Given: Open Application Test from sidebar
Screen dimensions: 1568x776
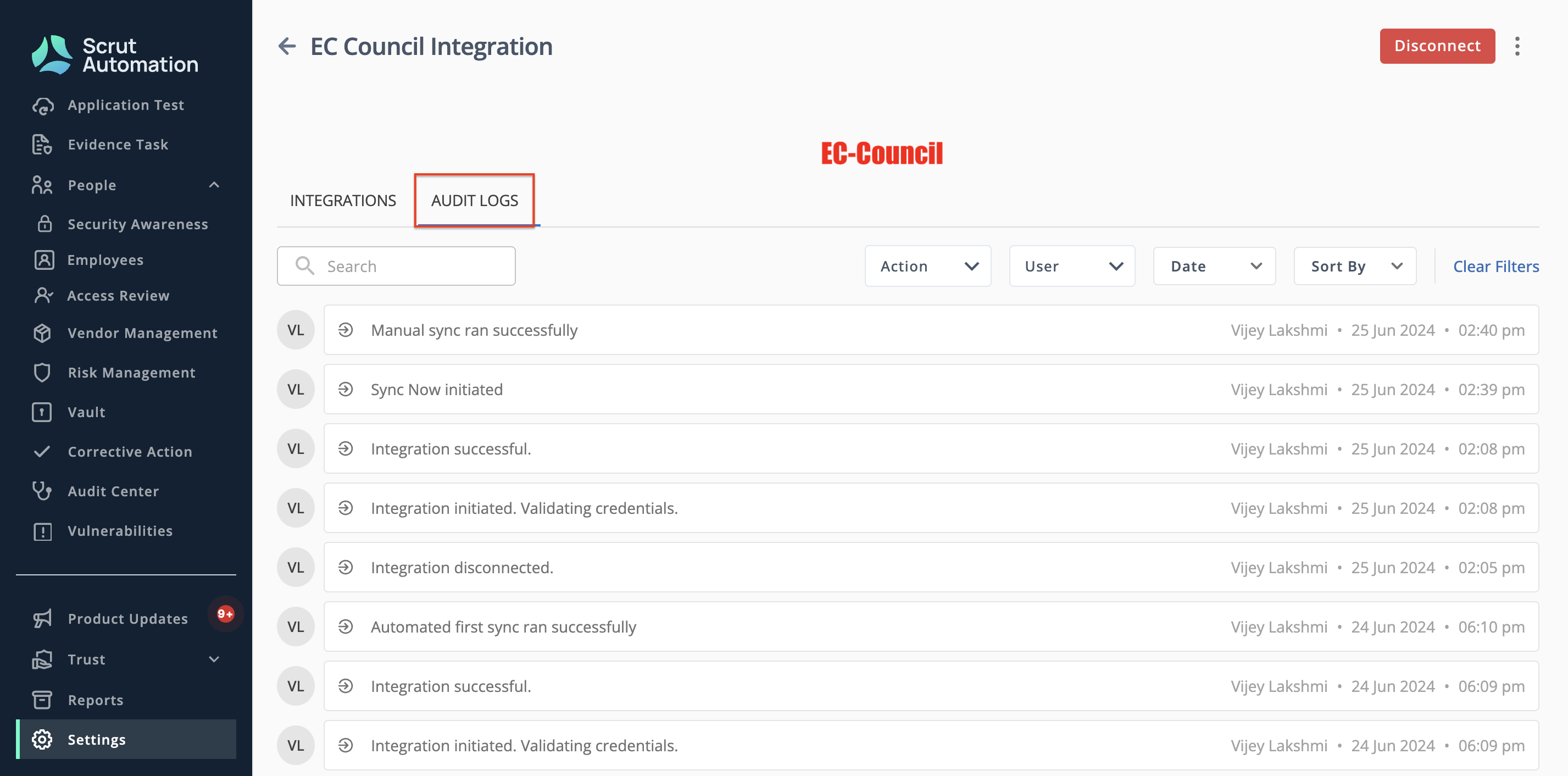Looking at the screenshot, I should 126,105.
